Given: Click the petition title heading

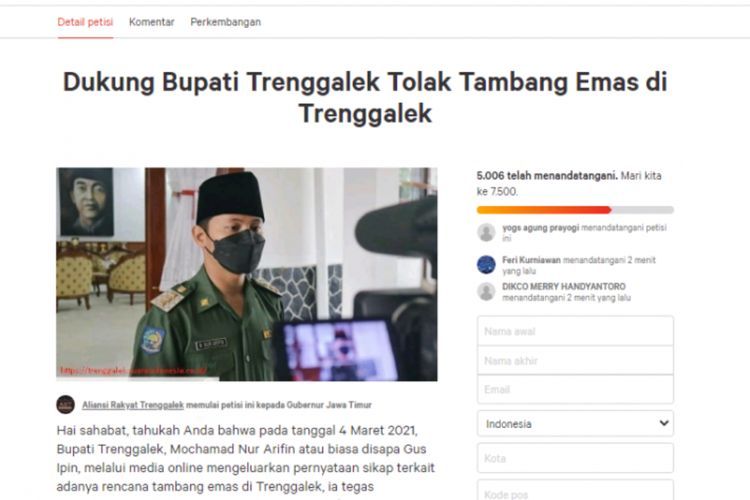Looking at the screenshot, I should [x=365, y=97].
